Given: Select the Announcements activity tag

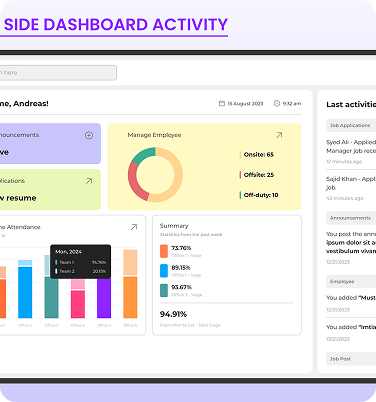Looking at the screenshot, I should (351, 218).
